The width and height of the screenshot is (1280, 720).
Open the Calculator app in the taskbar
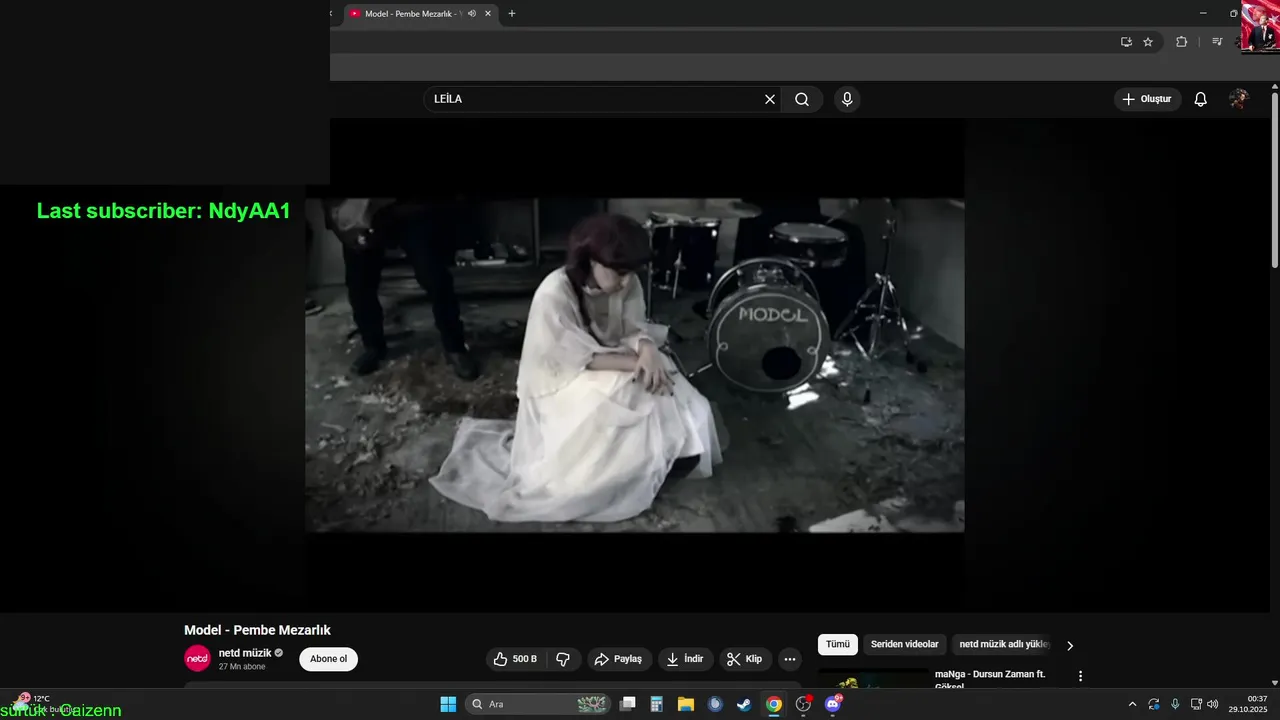pos(657,704)
